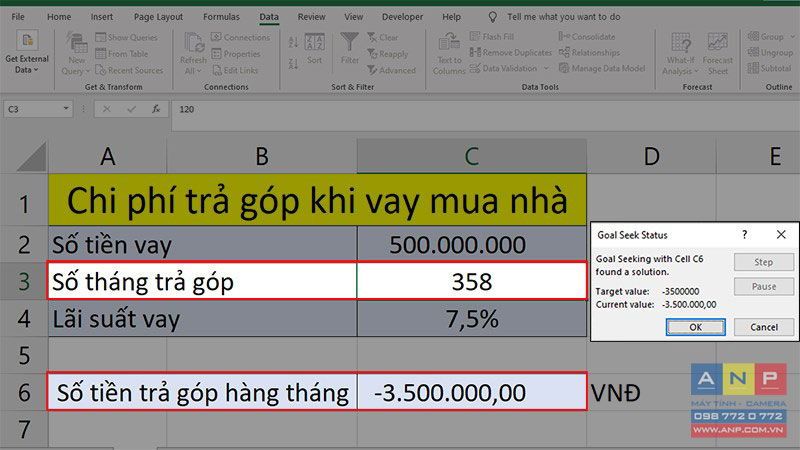The width and height of the screenshot is (800, 450).
Task: Click Pause in Goal Seek Status
Action: point(764,286)
